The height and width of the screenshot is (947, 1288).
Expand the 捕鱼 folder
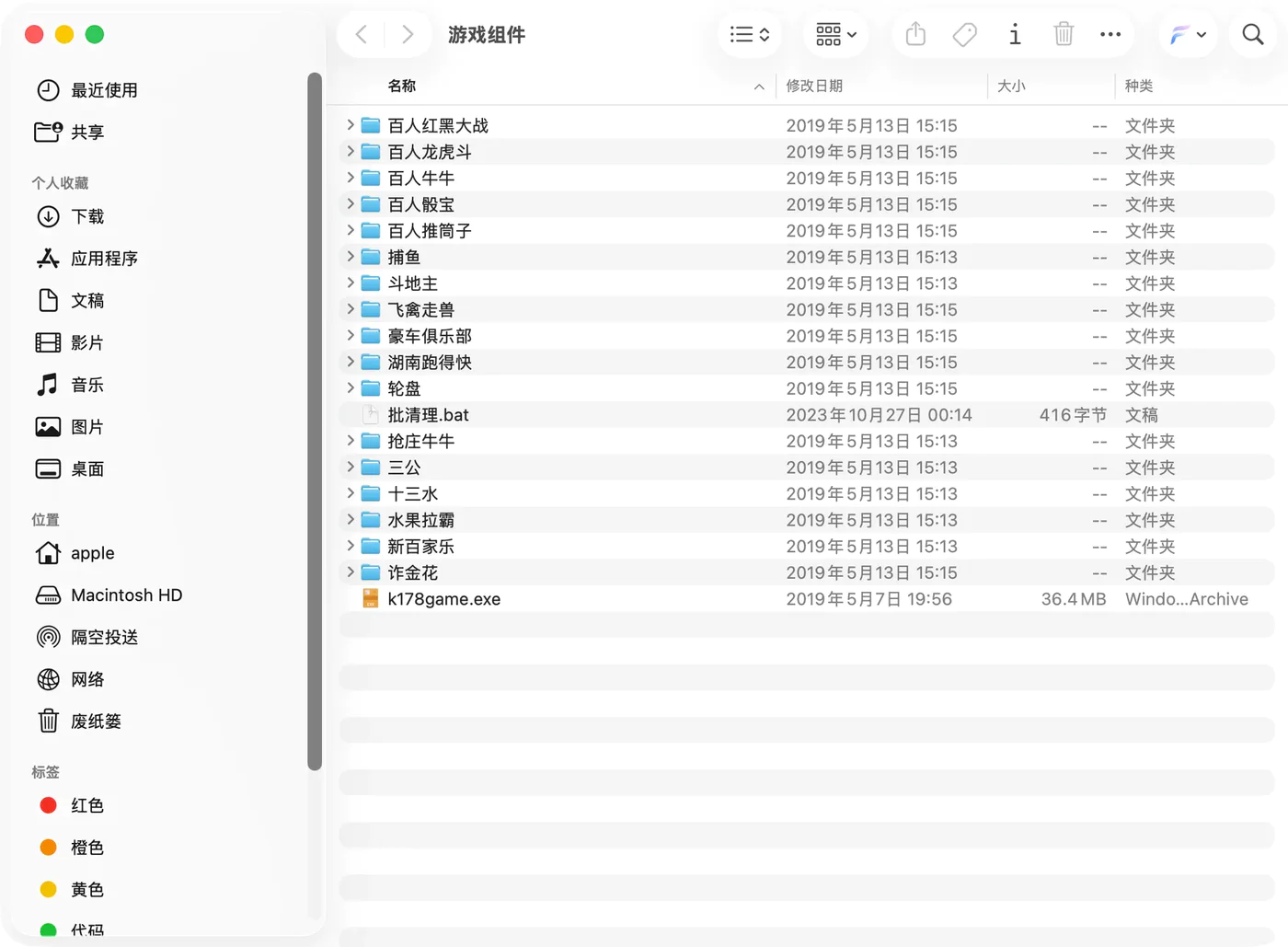[351, 256]
